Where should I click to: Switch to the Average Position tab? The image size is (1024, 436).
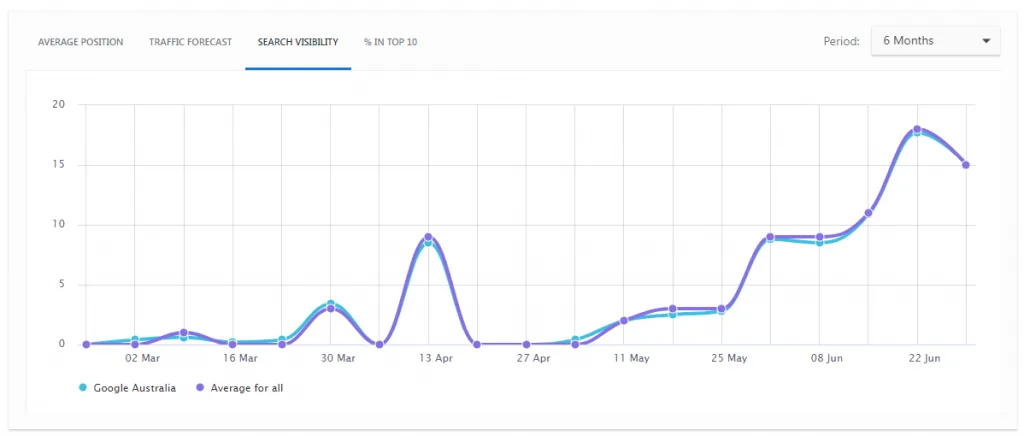(80, 42)
